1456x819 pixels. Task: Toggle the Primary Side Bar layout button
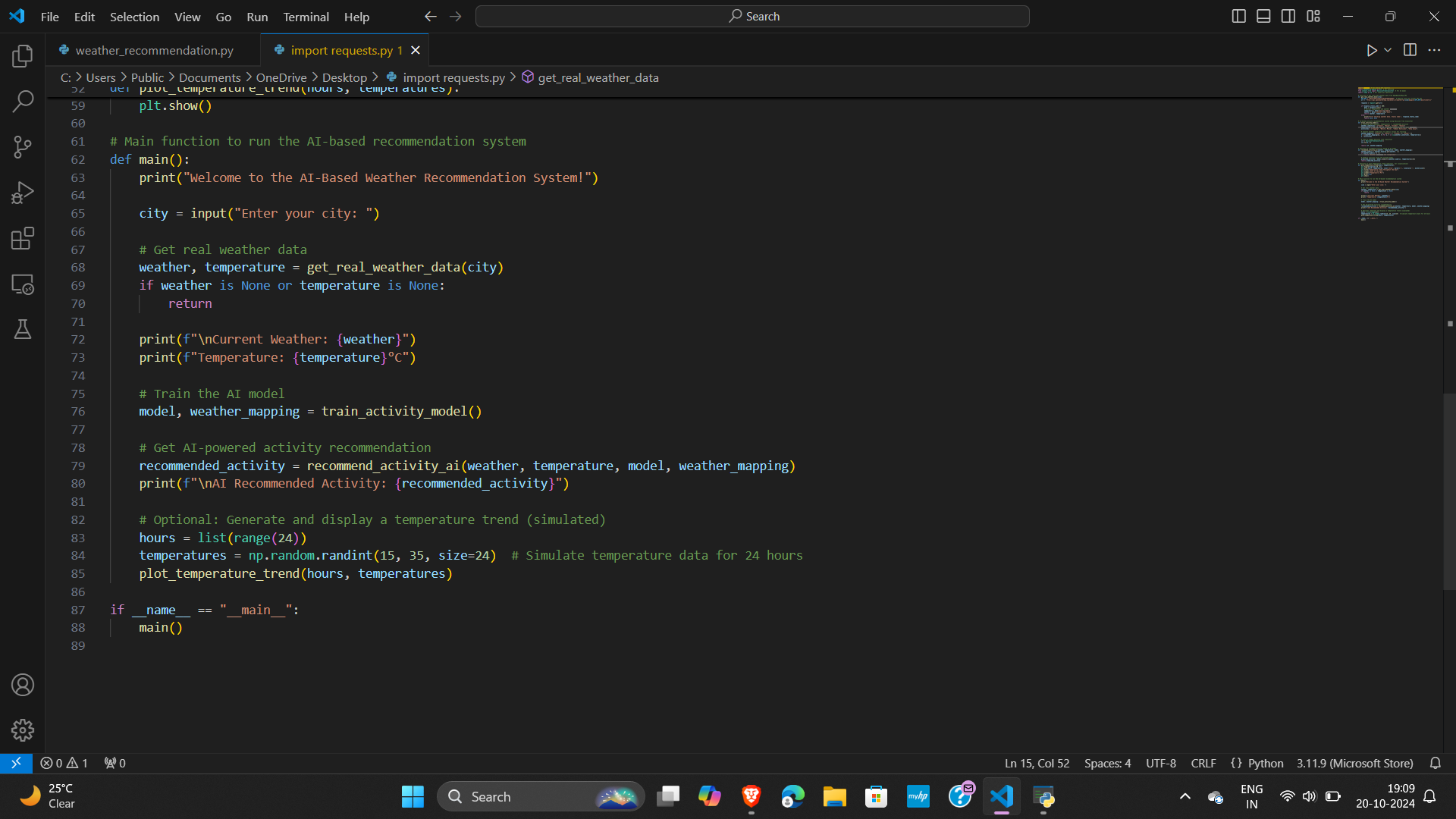(x=1238, y=16)
